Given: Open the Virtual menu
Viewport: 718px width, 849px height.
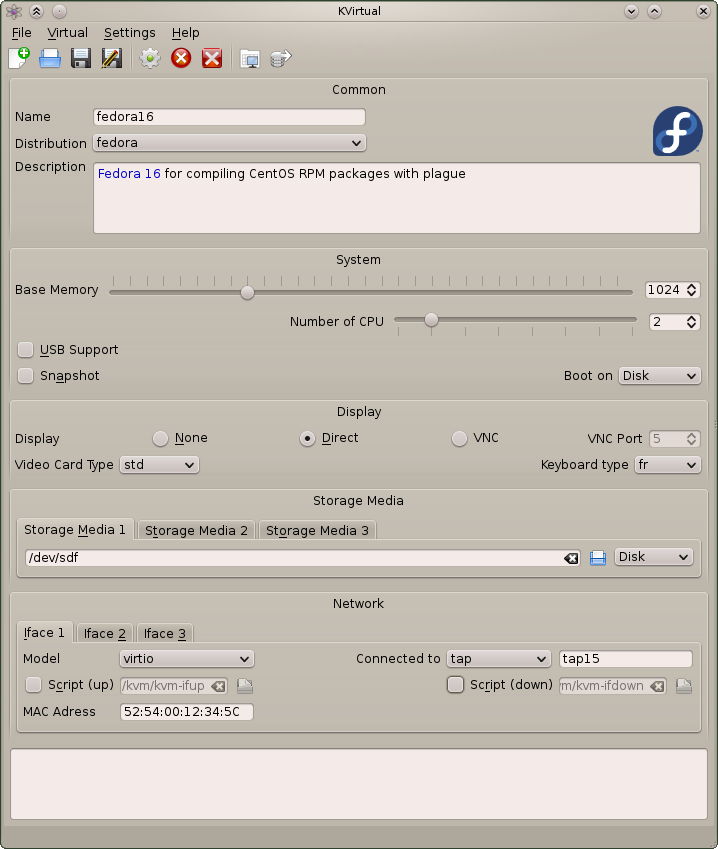Looking at the screenshot, I should point(68,33).
